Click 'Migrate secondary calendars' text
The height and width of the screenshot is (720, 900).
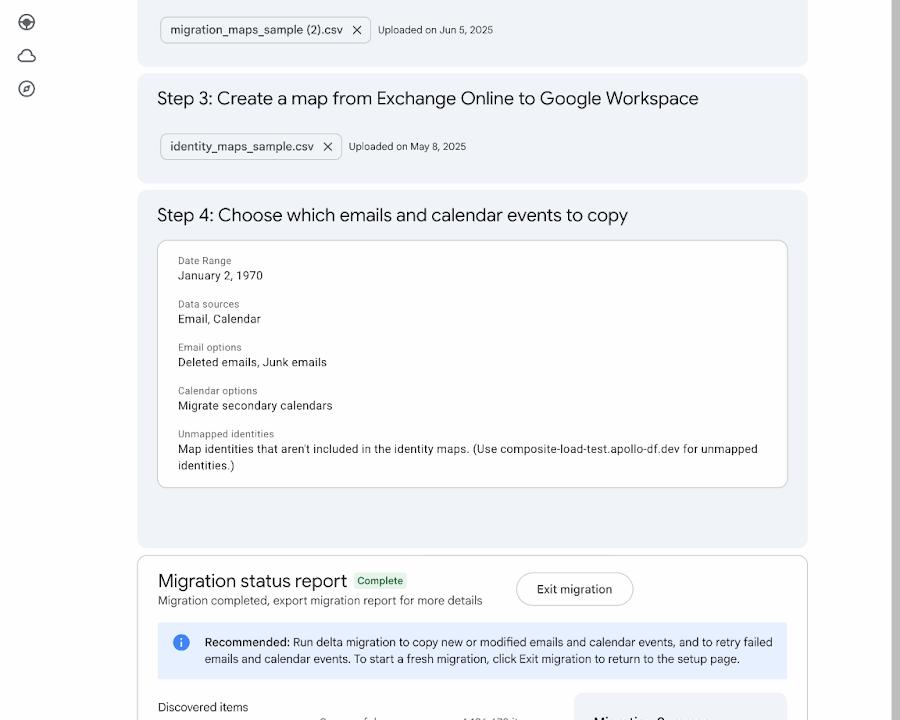[255, 406]
